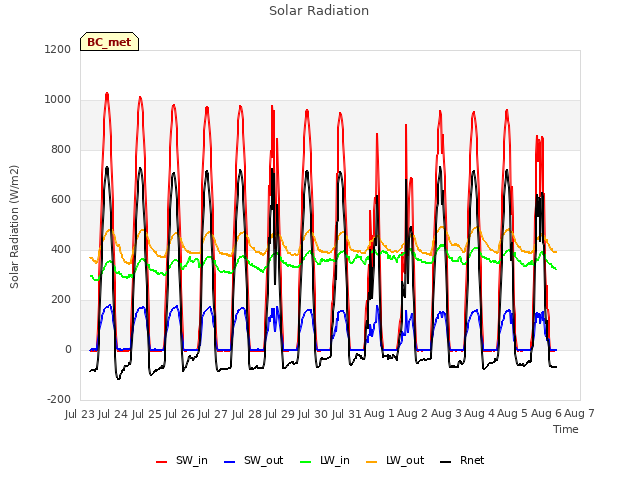Screen dimensions: 640x480
Task: Click the Jul 28 x-axis date label
Action: (x=247, y=414)
